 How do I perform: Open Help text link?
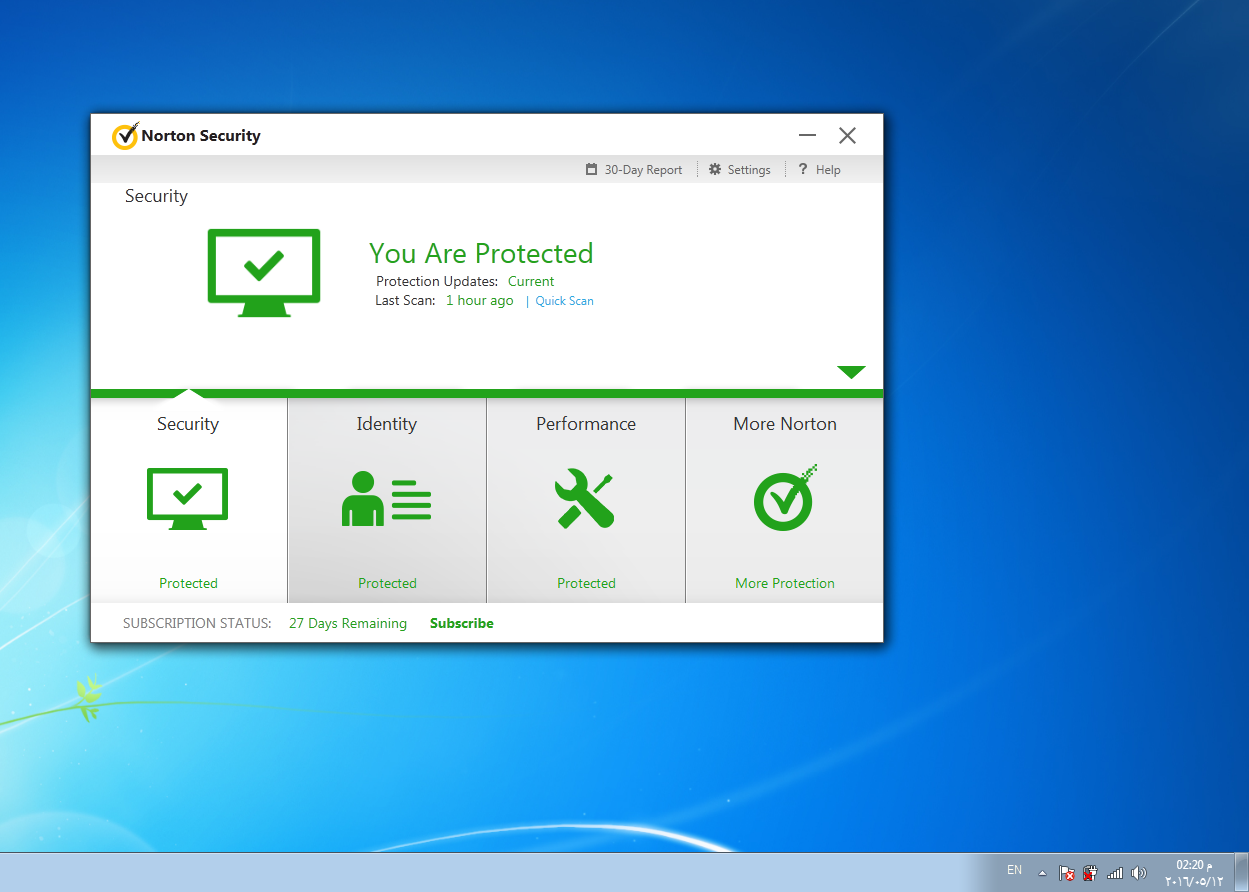(x=828, y=170)
